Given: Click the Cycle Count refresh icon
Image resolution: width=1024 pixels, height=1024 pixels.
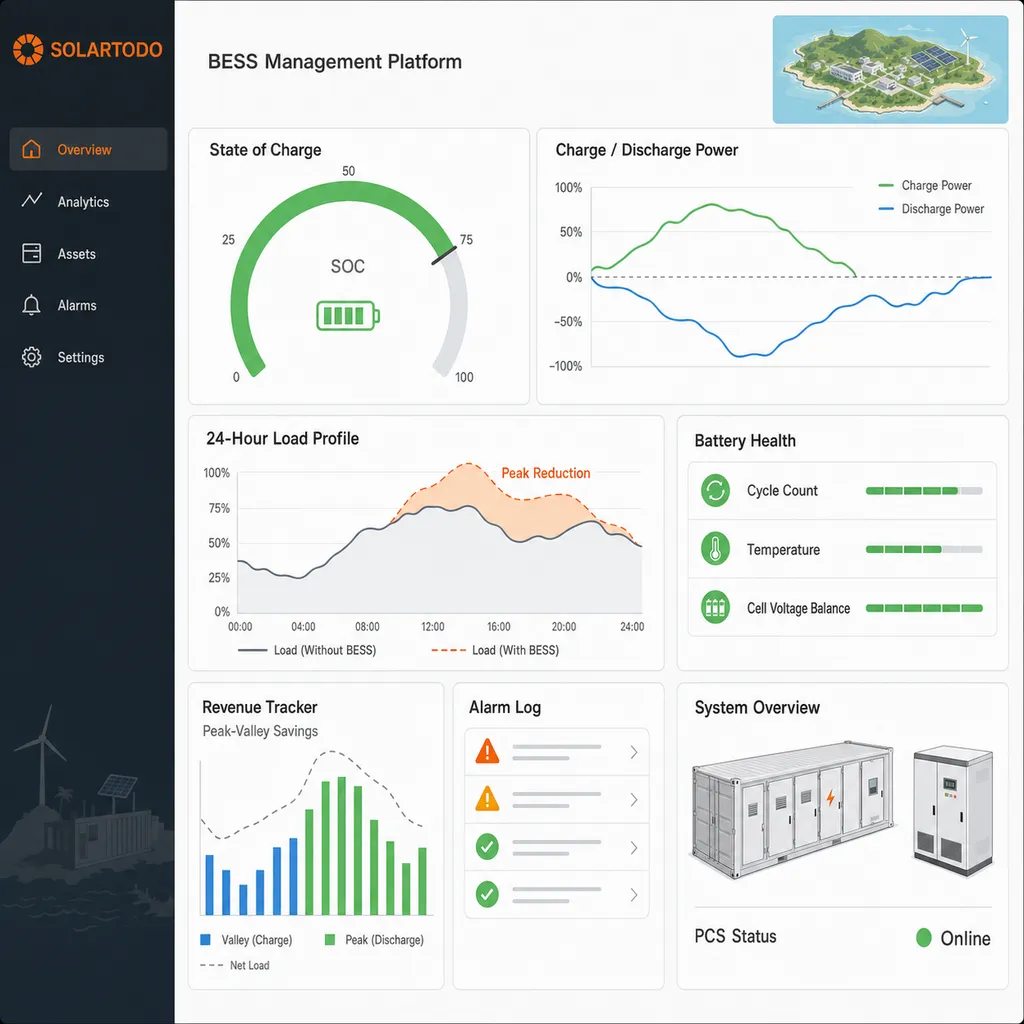Looking at the screenshot, I should [715, 490].
